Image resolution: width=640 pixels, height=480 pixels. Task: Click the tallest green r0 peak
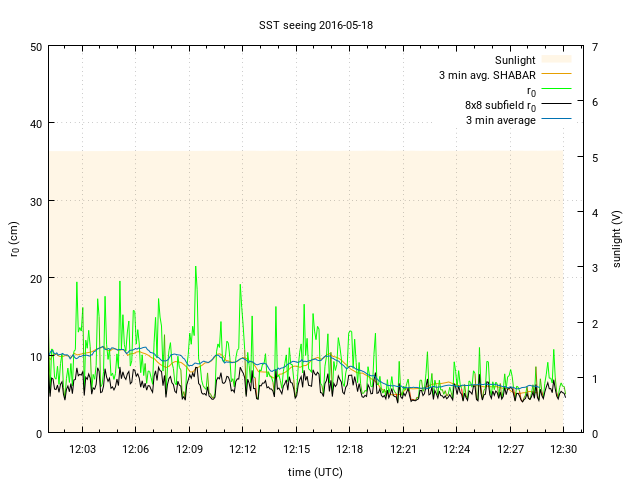pos(196,267)
